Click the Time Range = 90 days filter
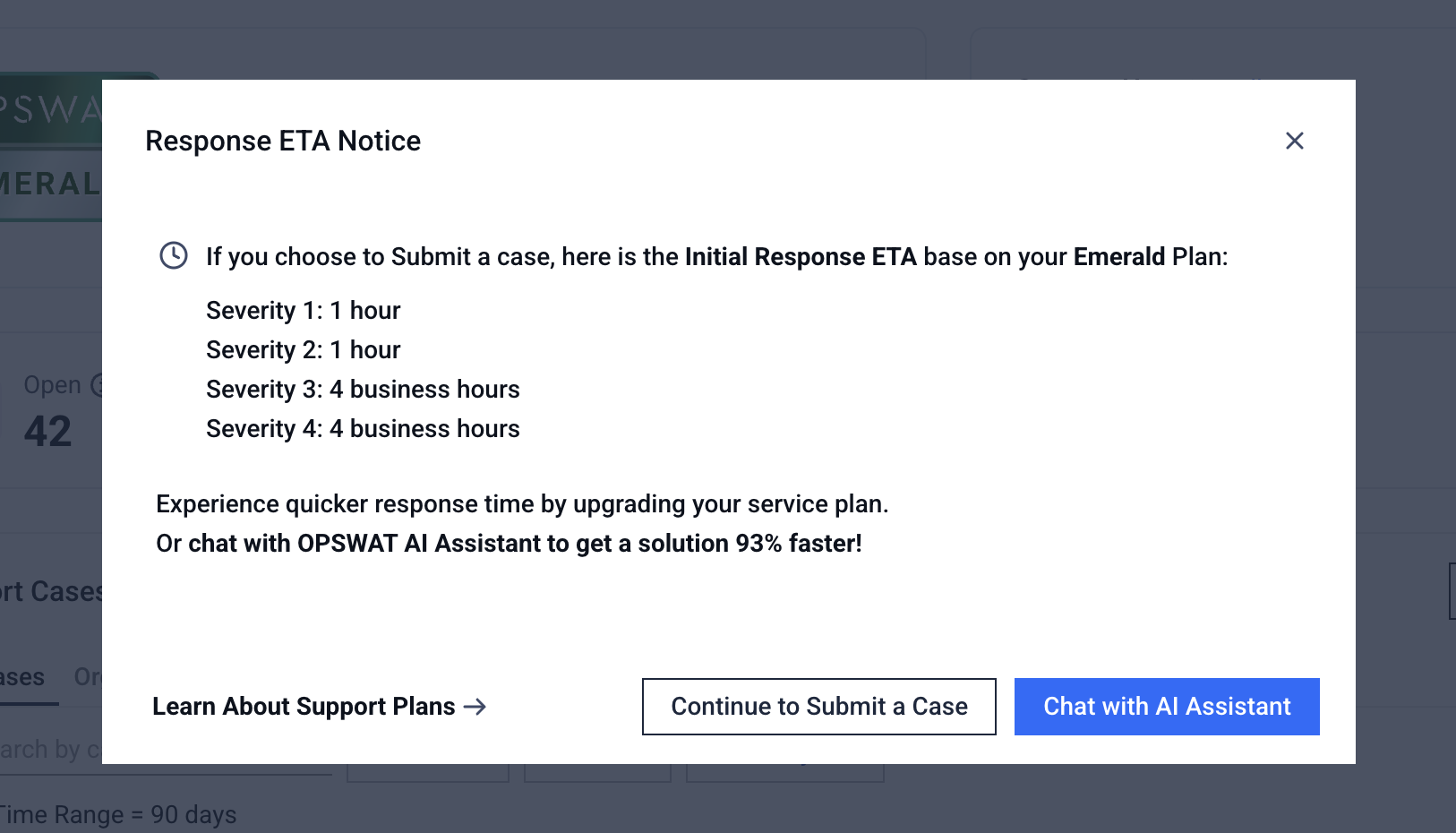 [x=116, y=815]
